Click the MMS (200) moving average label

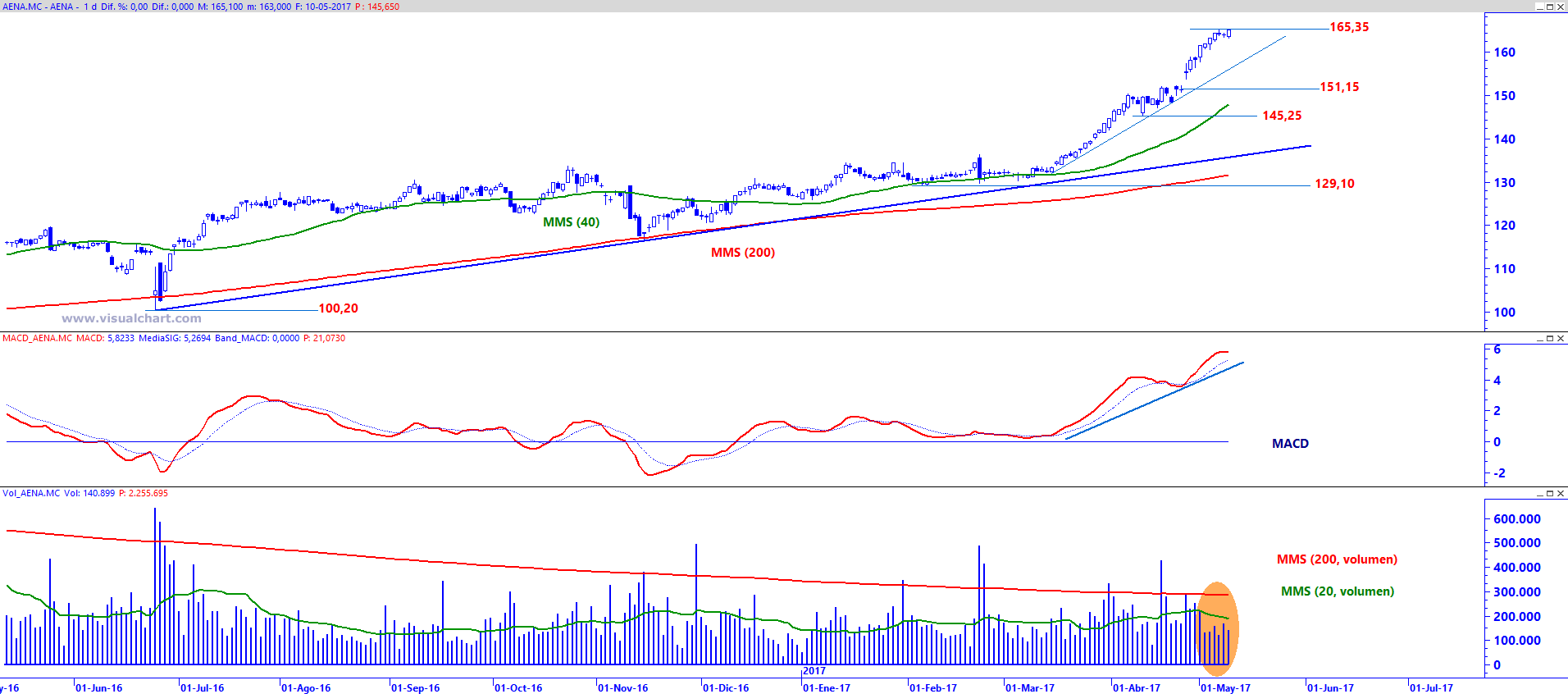743,253
